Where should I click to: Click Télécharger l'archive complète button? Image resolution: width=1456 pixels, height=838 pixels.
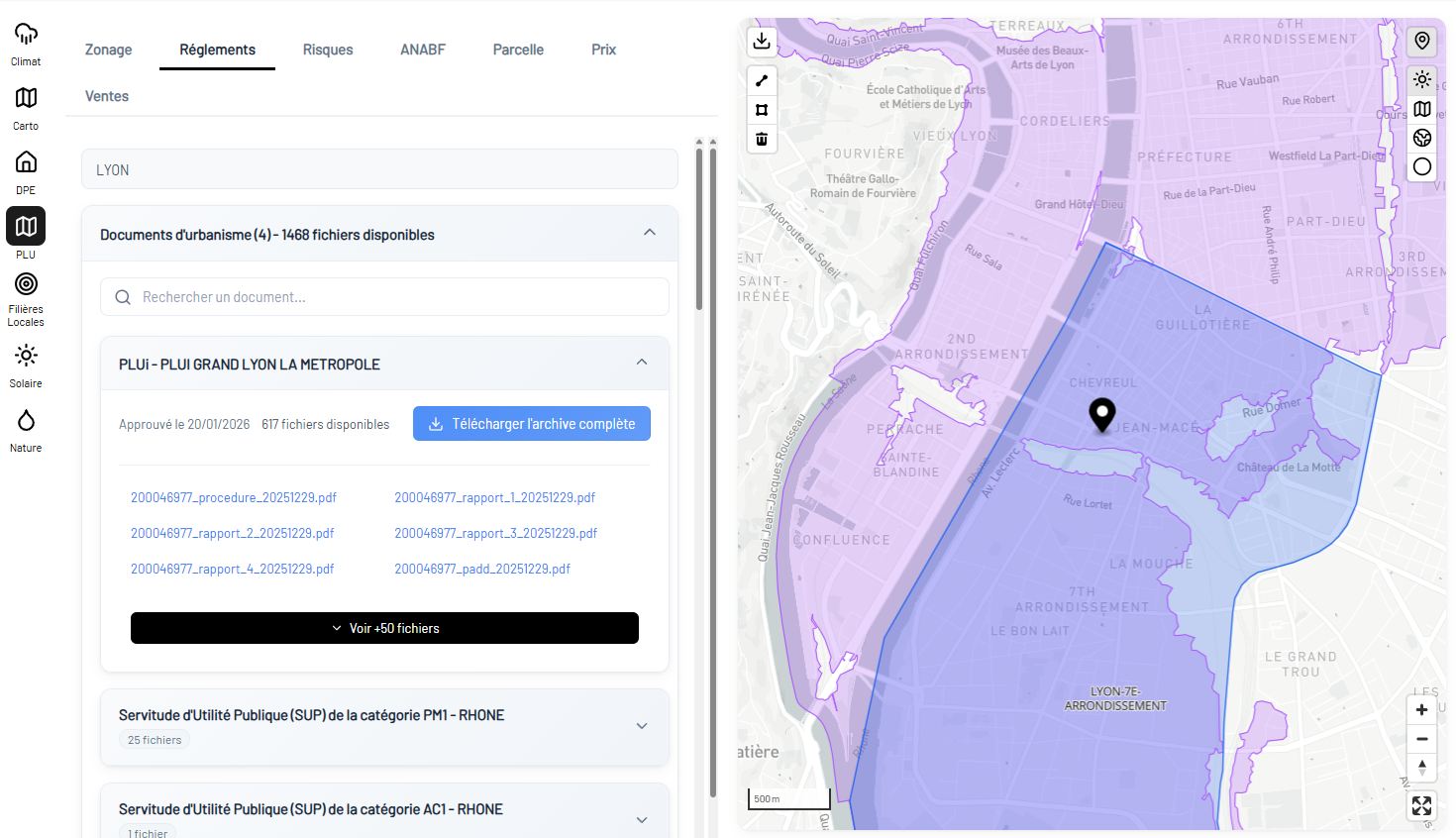pyautogui.click(x=532, y=424)
